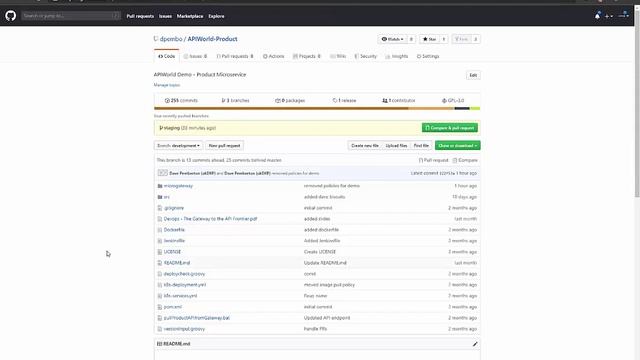Screen dimensions: 640x360
Task: Open pullProductAPIfromGateway.bat file
Action: 196,318
